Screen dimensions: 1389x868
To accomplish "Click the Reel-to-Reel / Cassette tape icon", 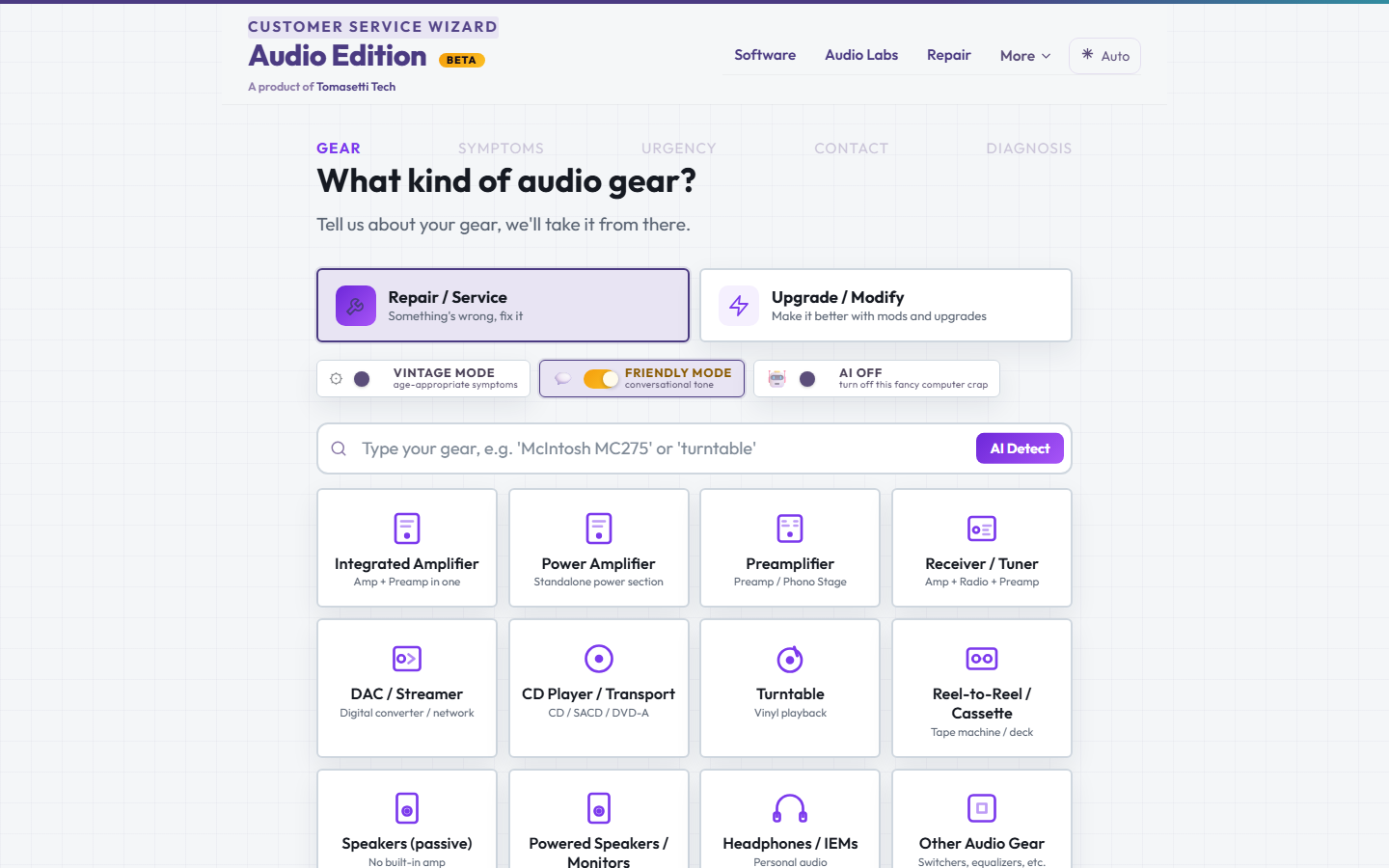I will [x=982, y=659].
